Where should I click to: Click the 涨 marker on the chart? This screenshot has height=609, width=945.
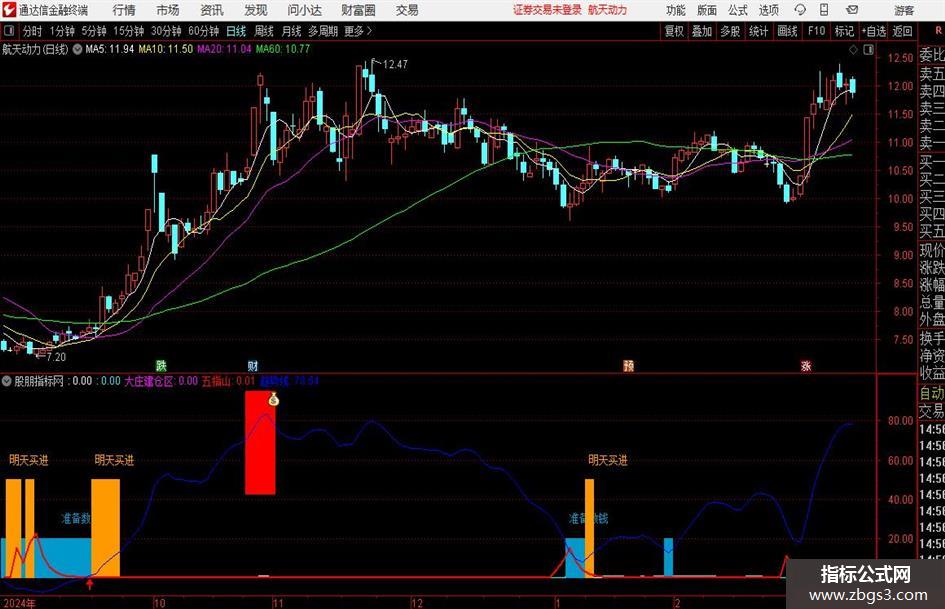tap(806, 365)
